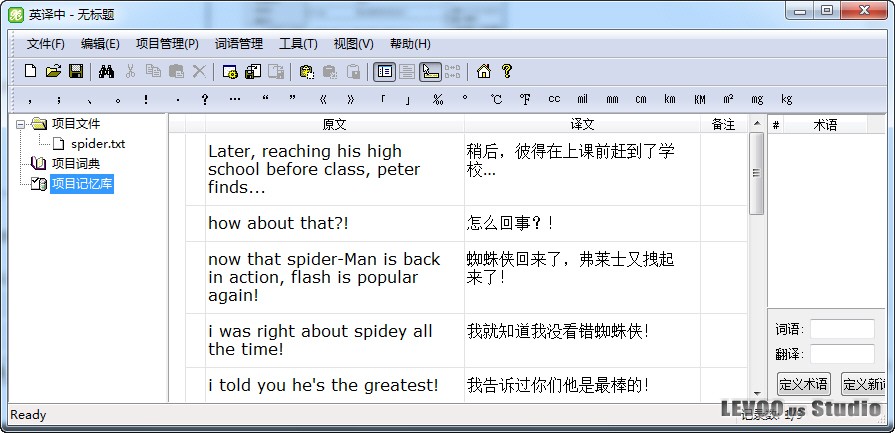Viewport: 895px width, 433px height.
Task: Insert the kg unit symbol
Action: [787, 99]
